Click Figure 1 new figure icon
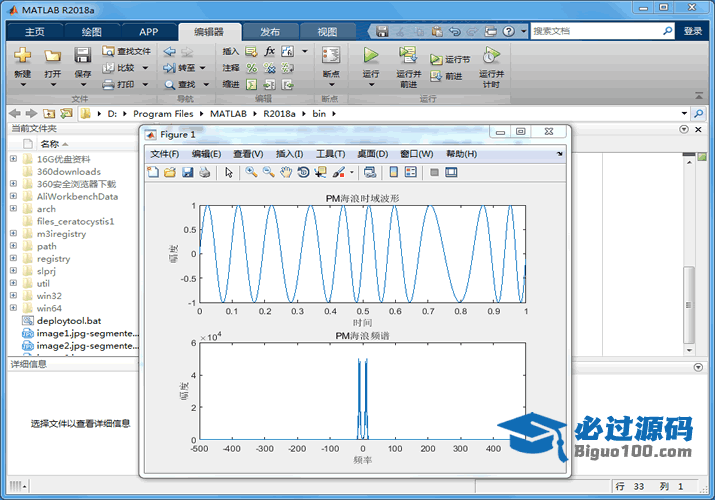 tap(153, 172)
